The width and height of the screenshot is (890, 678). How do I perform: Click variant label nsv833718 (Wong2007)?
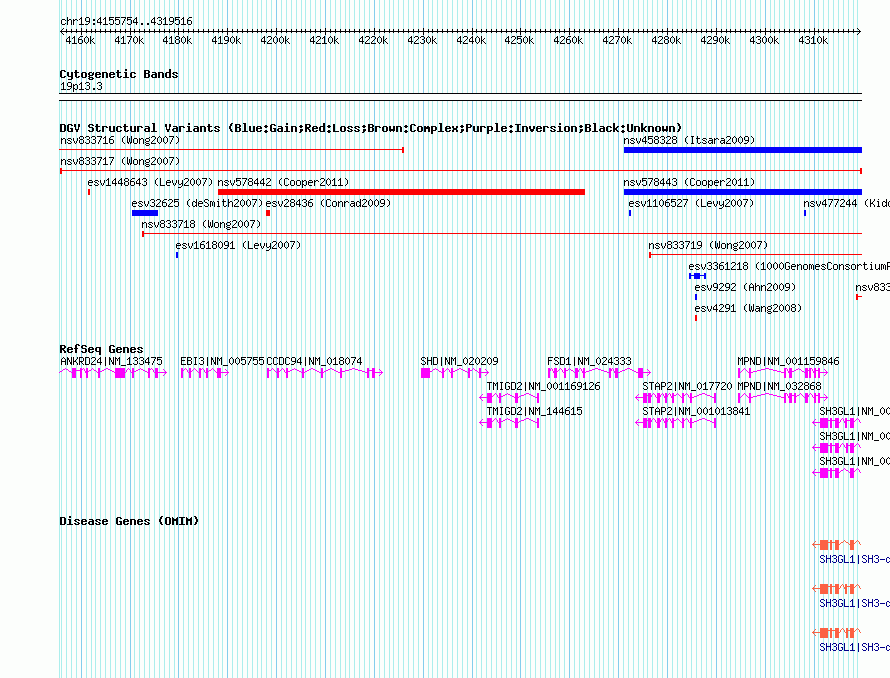pyautogui.click(x=201, y=224)
